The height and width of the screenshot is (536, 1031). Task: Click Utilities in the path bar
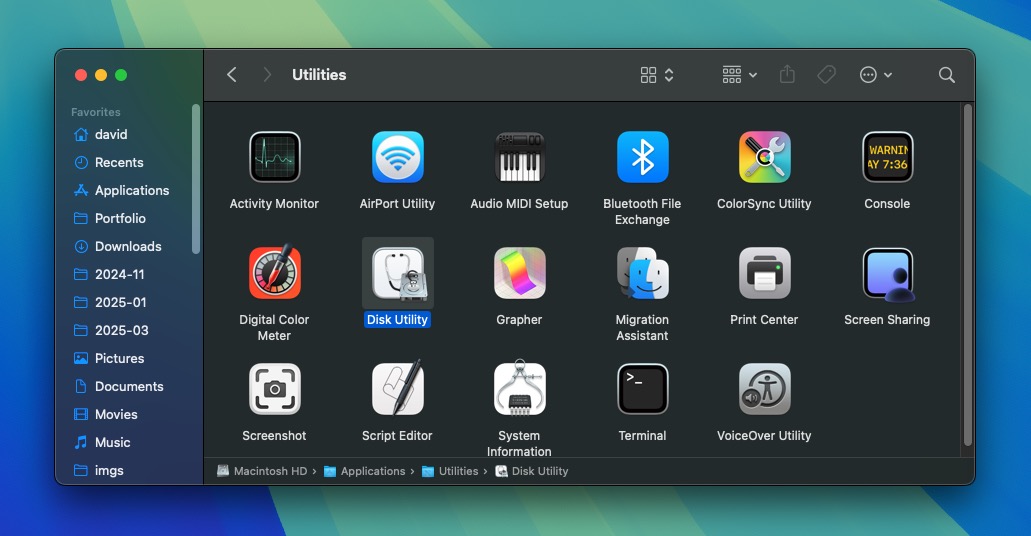[x=450, y=471]
